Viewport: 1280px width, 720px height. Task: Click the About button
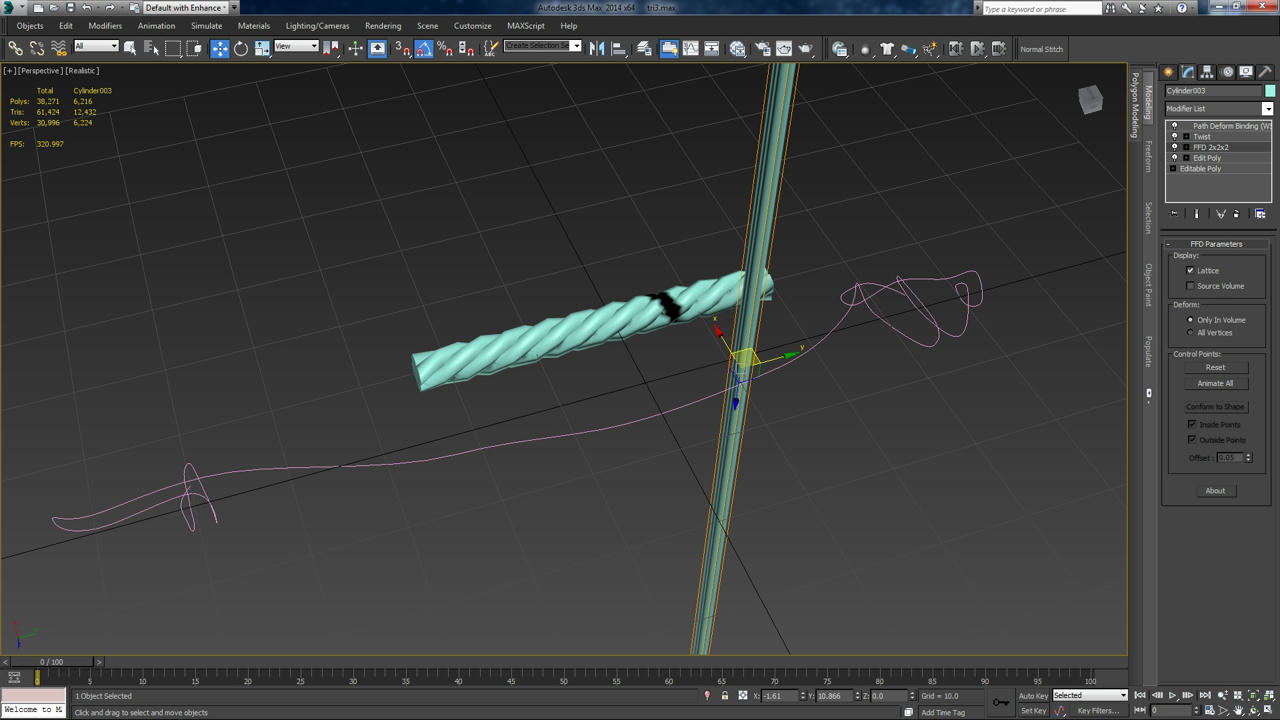point(1215,491)
